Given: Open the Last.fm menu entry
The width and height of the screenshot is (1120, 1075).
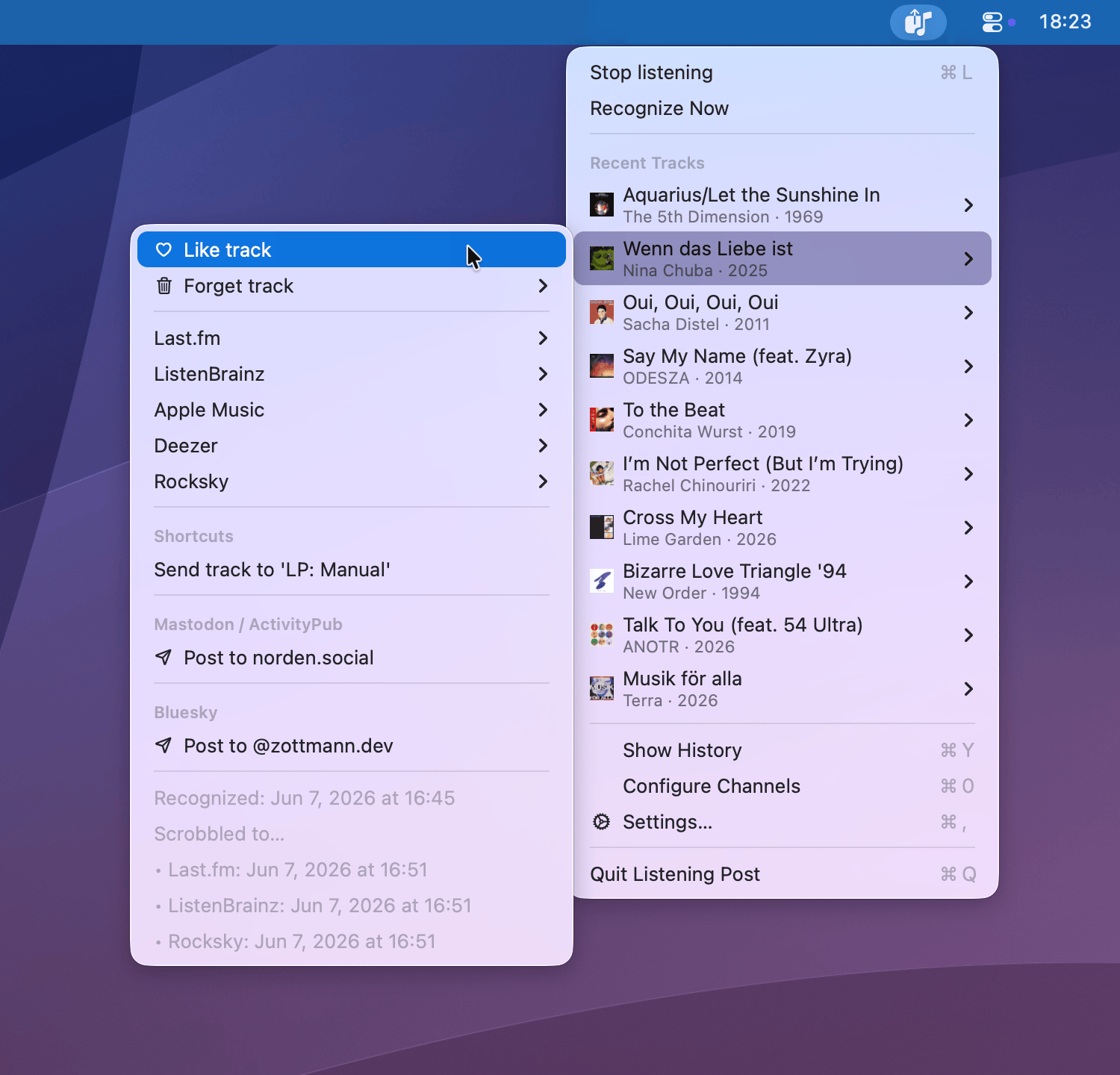Looking at the screenshot, I should pyautogui.click(x=352, y=338).
